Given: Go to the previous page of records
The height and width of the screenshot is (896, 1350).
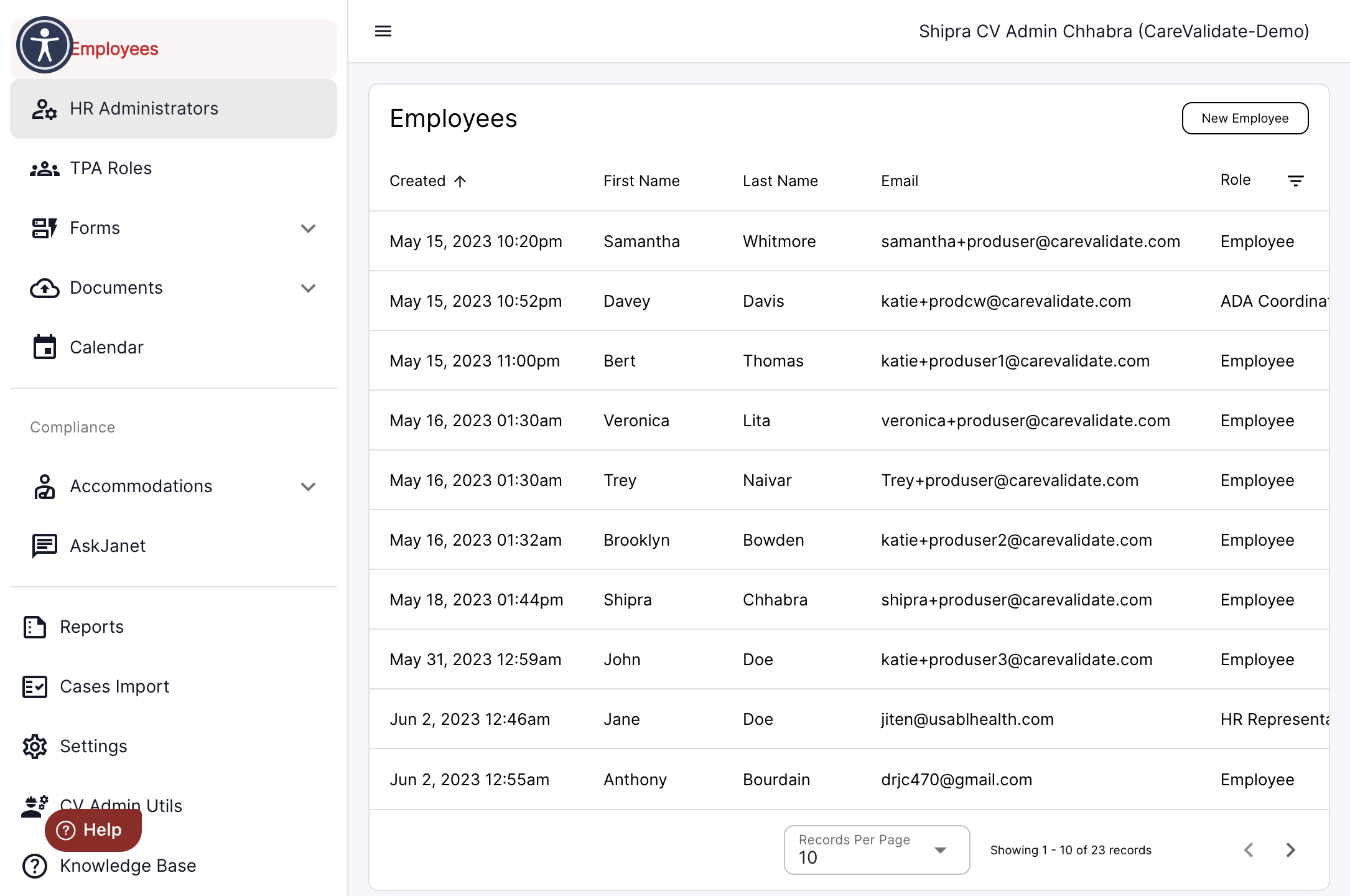Looking at the screenshot, I should coord(1249,850).
